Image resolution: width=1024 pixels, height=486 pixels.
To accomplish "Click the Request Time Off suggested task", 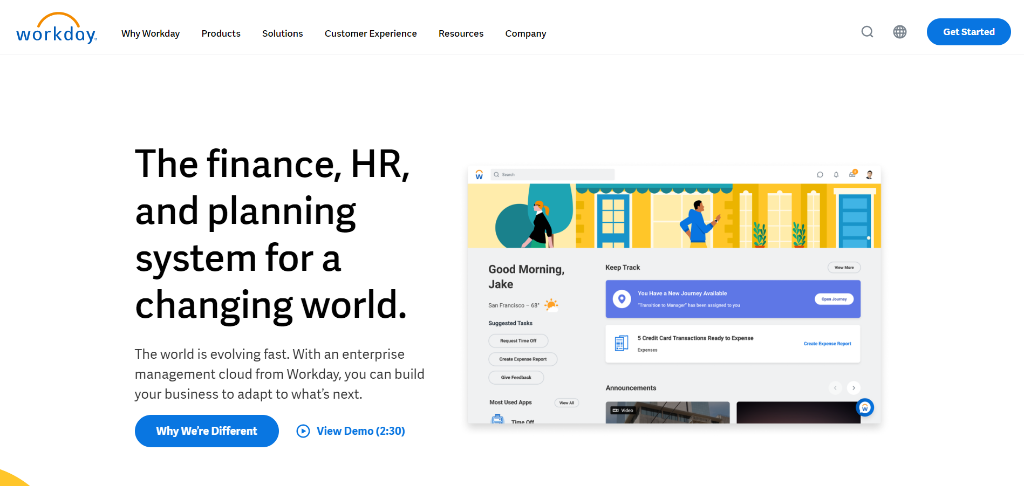I will coord(518,341).
